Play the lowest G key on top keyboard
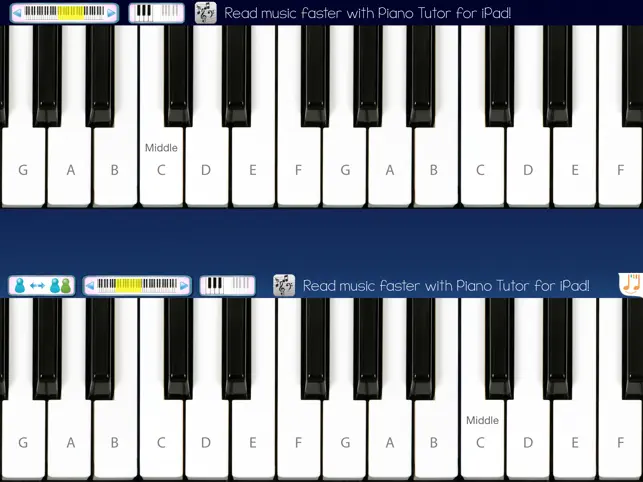643x482 pixels. pos(23,169)
